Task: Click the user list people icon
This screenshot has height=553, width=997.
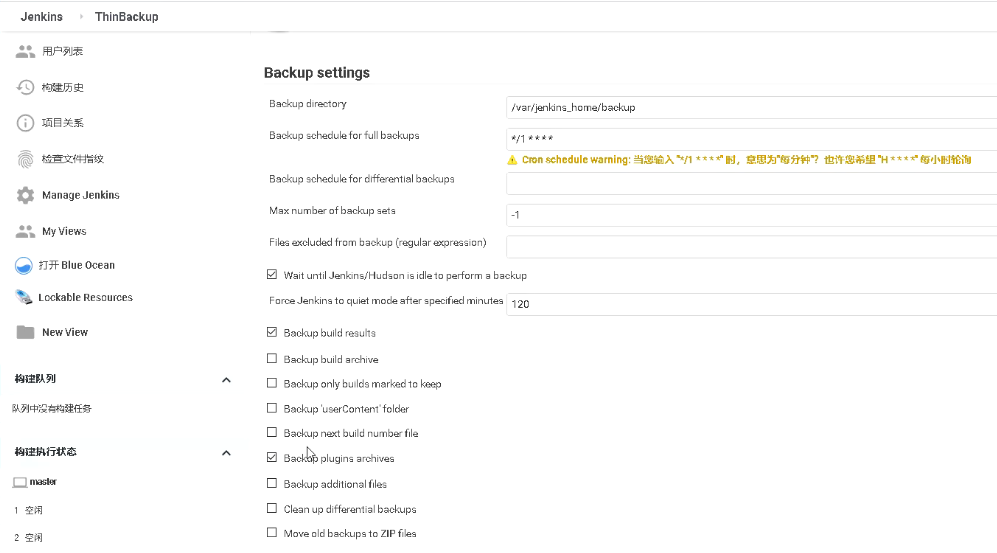Action: coord(26,51)
